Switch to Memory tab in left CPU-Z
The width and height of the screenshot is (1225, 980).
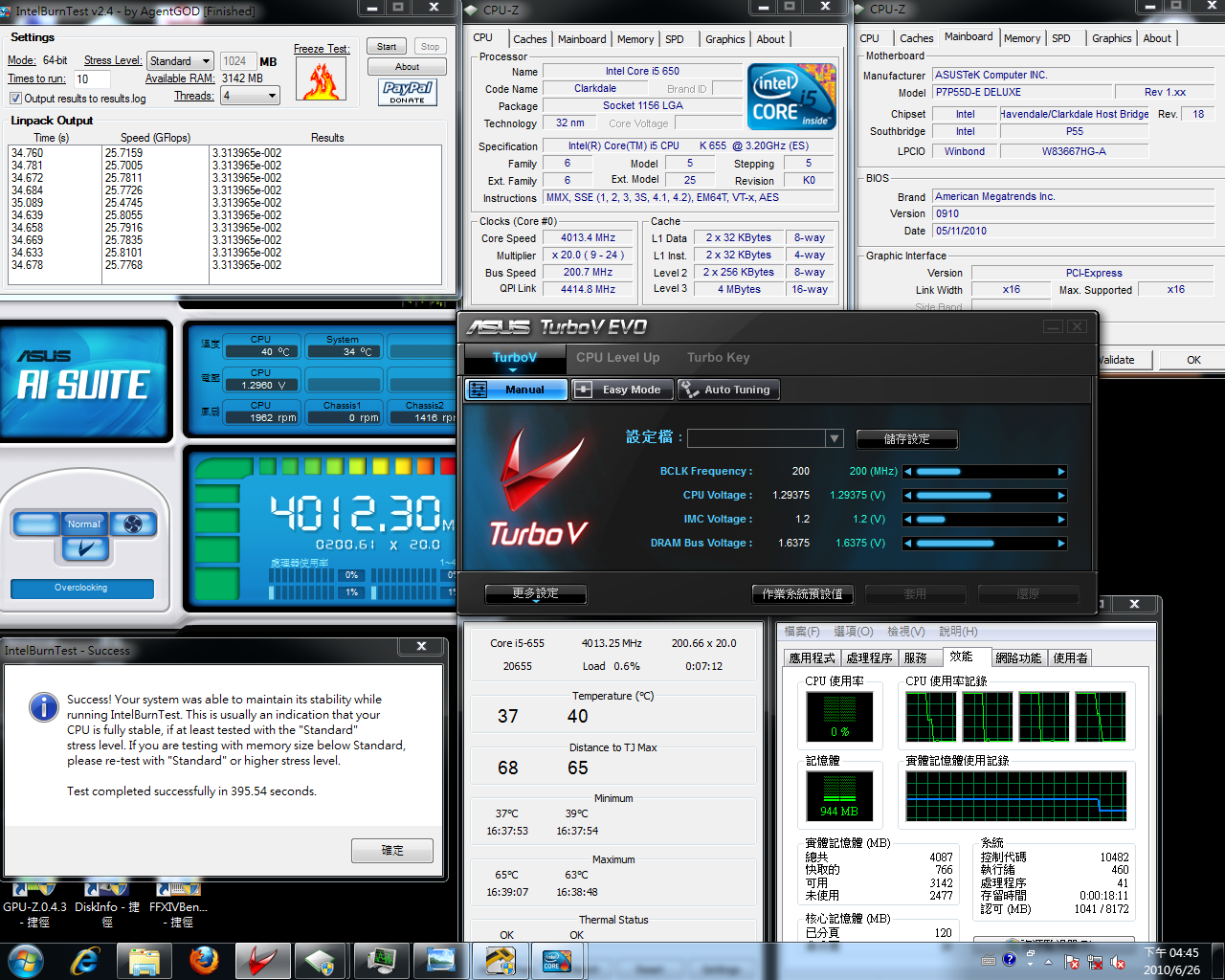635,39
